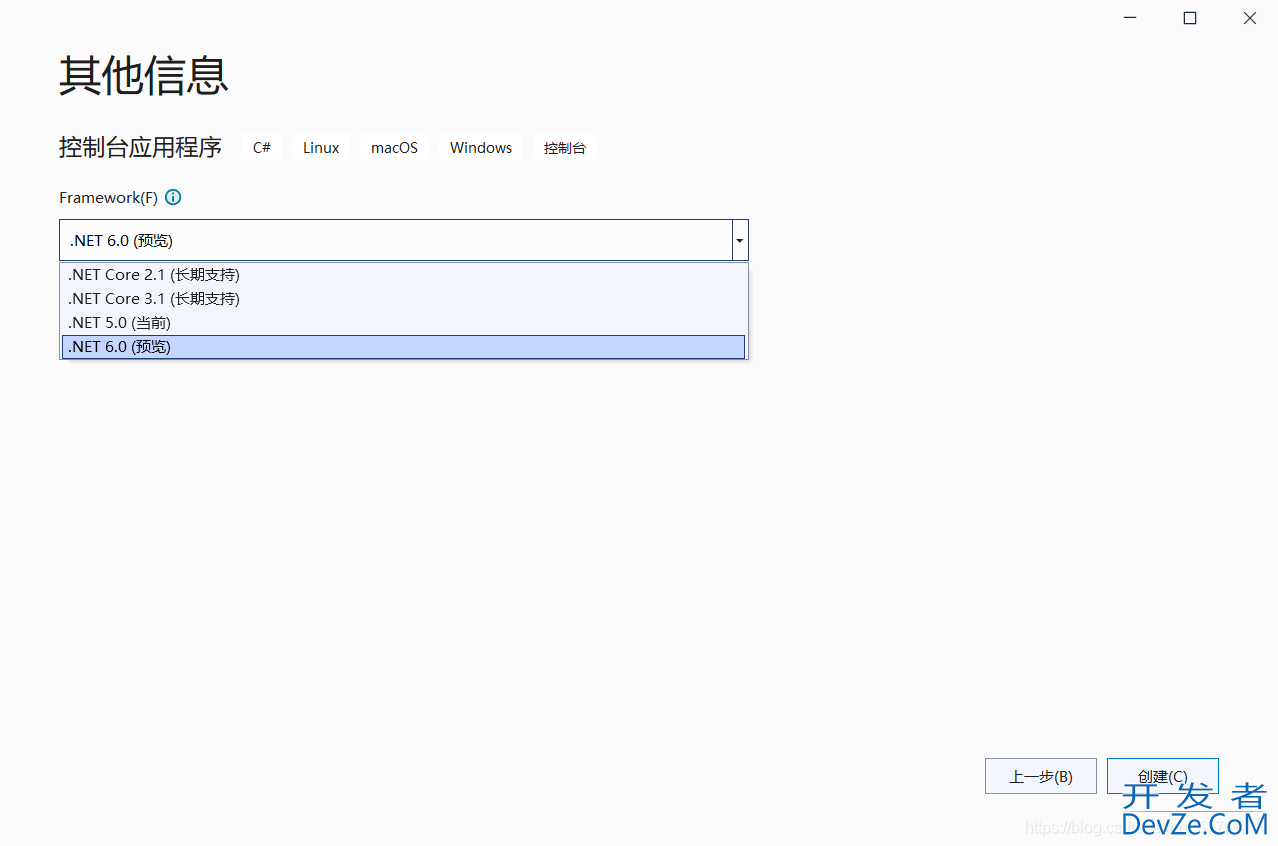Image resolution: width=1278 pixels, height=846 pixels.
Task: Maximize the dialog window
Action: tap(1190, 18)
